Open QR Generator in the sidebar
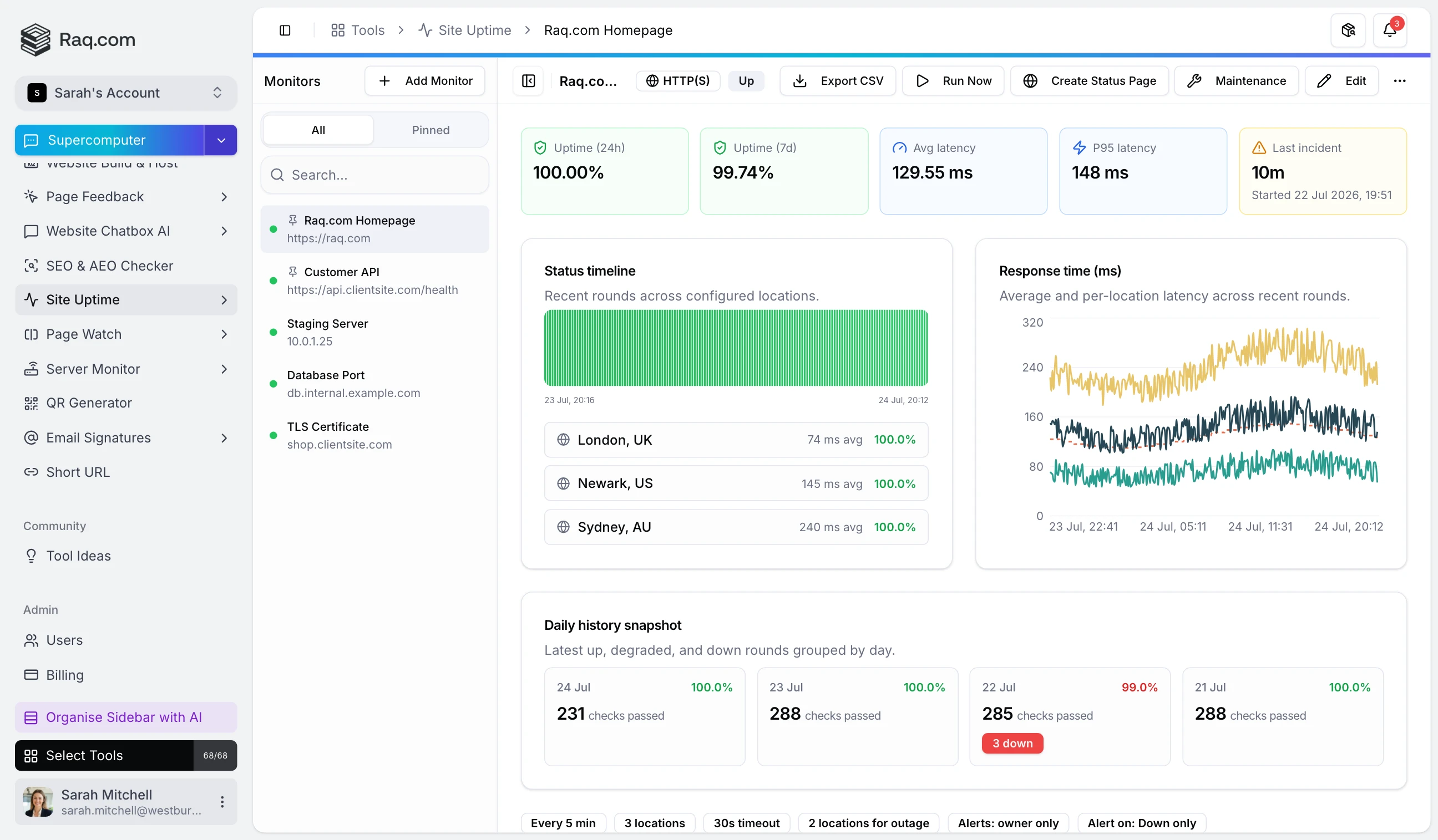The image size is (1438, 840). [125, 403]
